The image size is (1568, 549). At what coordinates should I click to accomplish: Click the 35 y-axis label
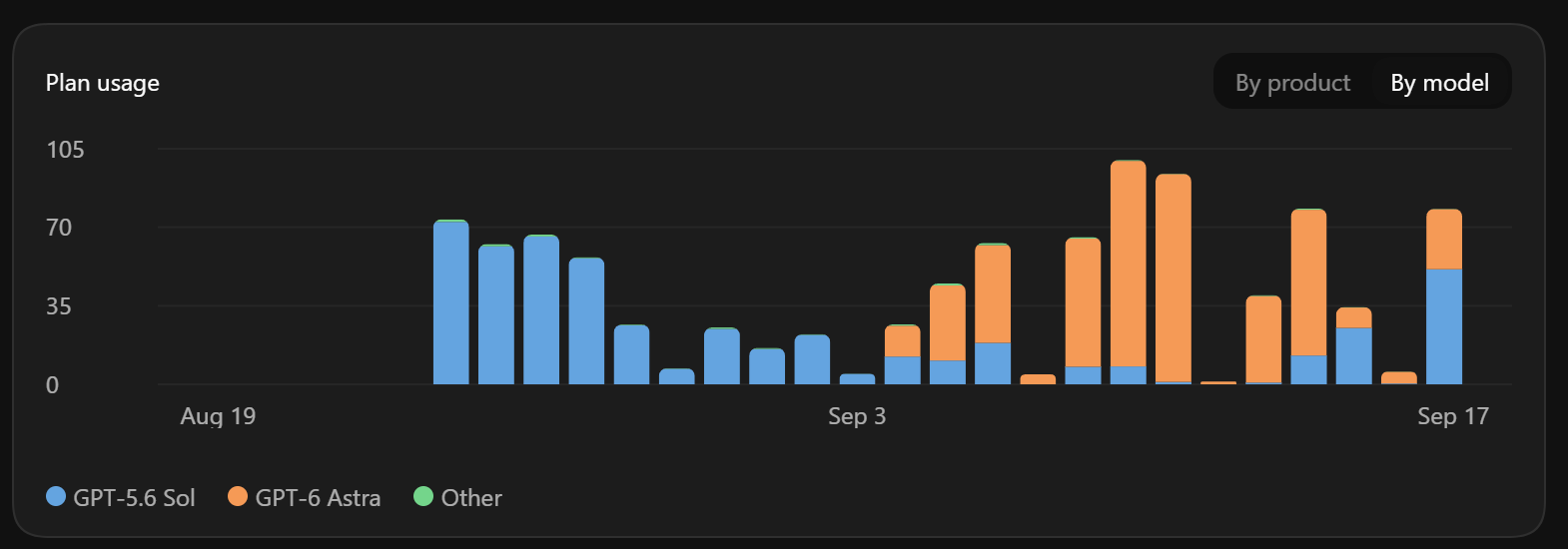(x=59, y=306)
